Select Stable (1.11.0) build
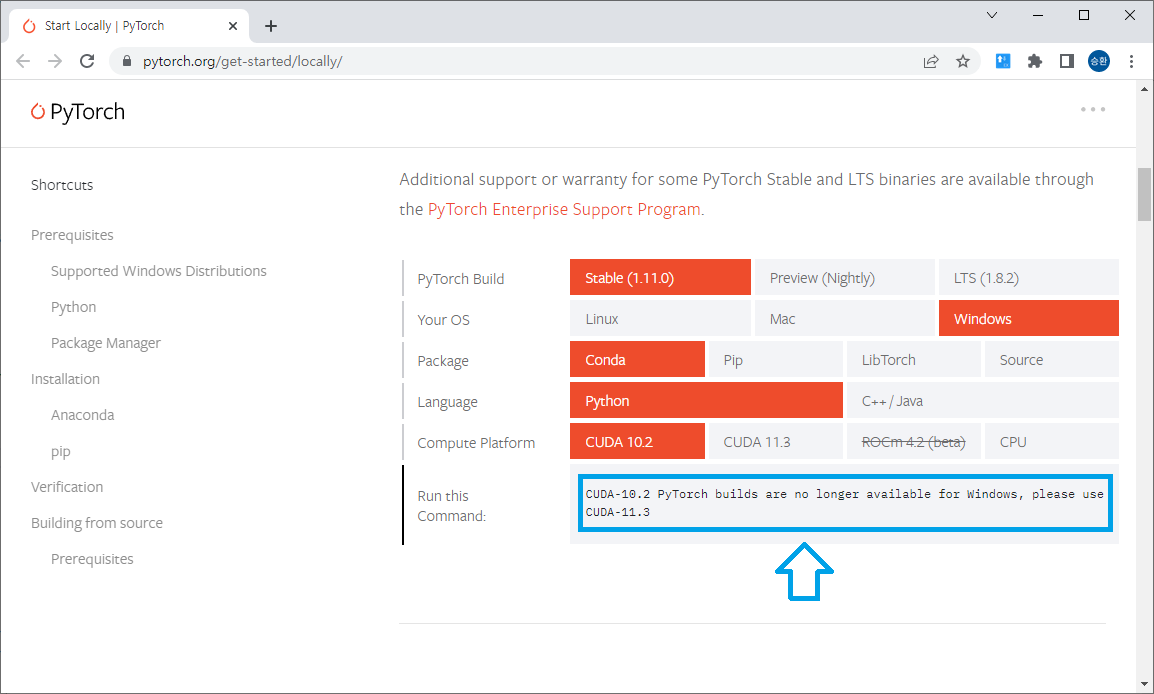Screen dimensions: 1154x694 [660, 277]
